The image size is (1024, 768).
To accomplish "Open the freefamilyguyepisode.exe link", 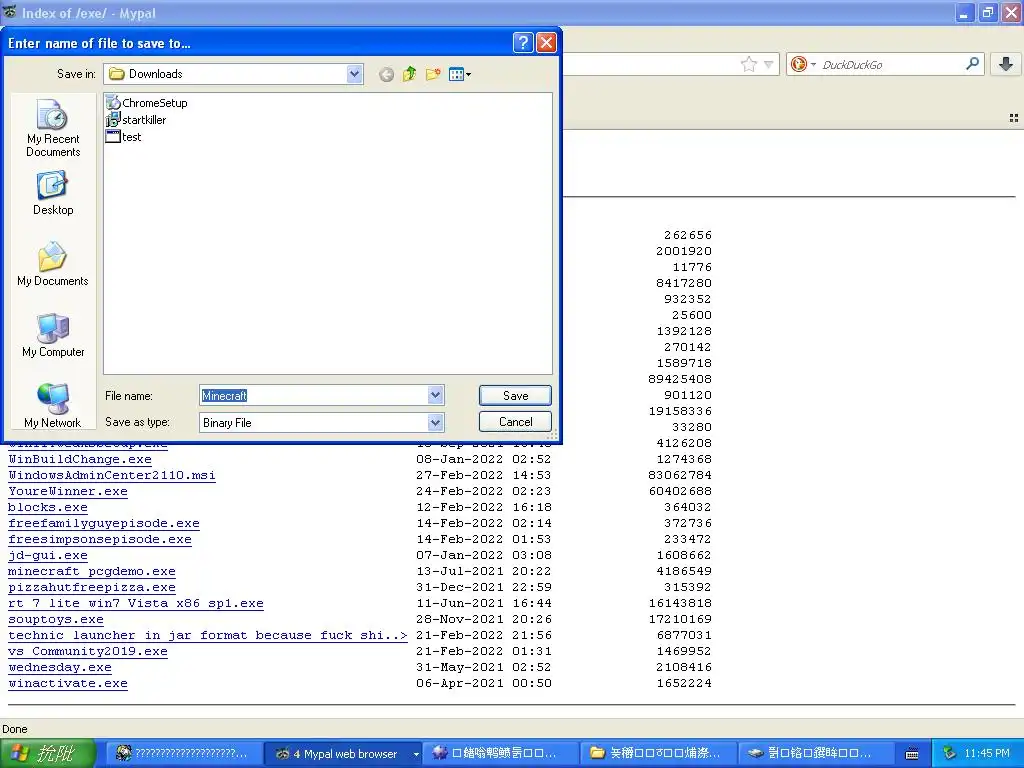I will tap(104, 523).
